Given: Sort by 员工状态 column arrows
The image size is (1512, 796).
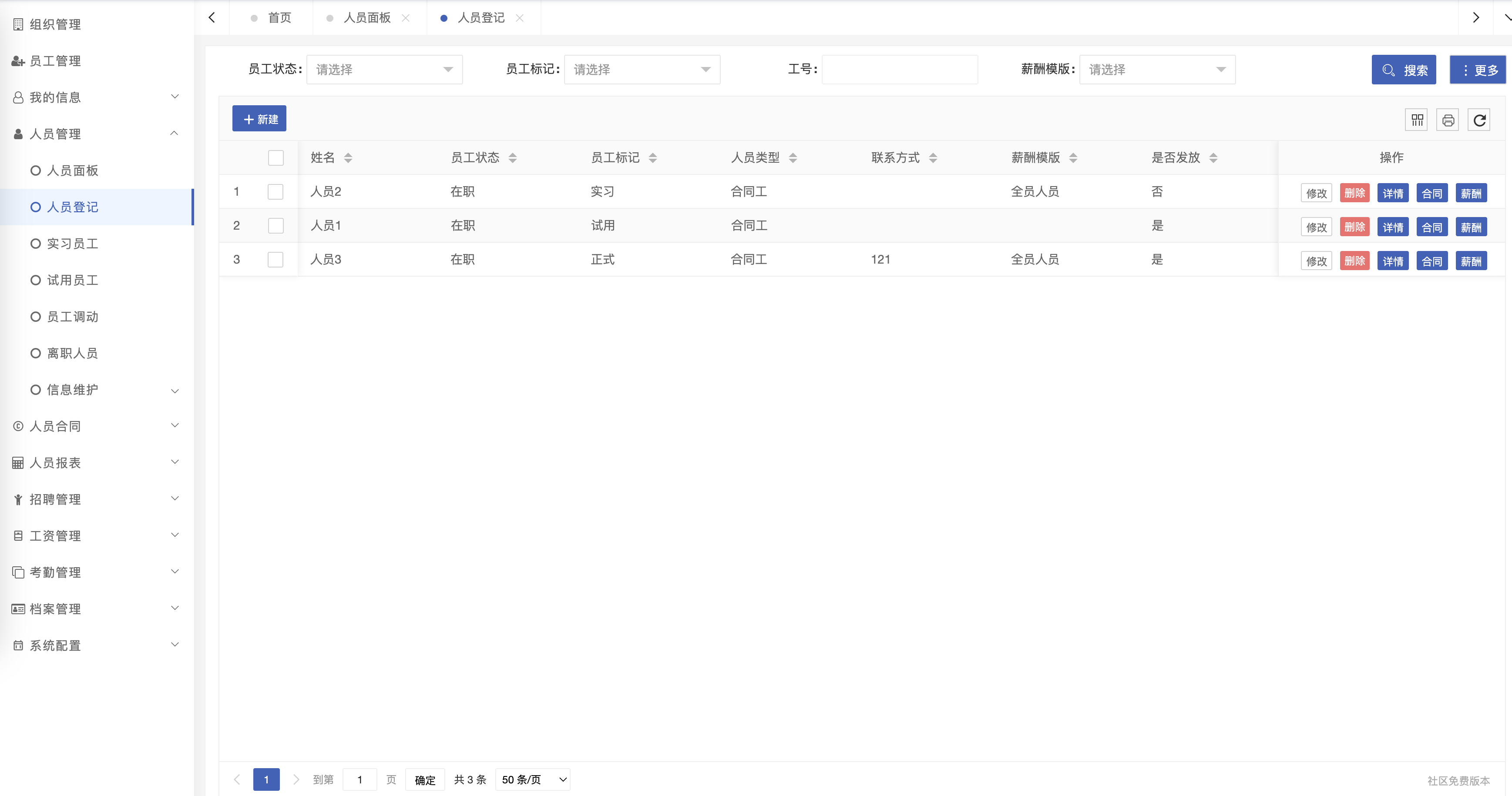Looking at the screenshot, I should tap(512, 158).
